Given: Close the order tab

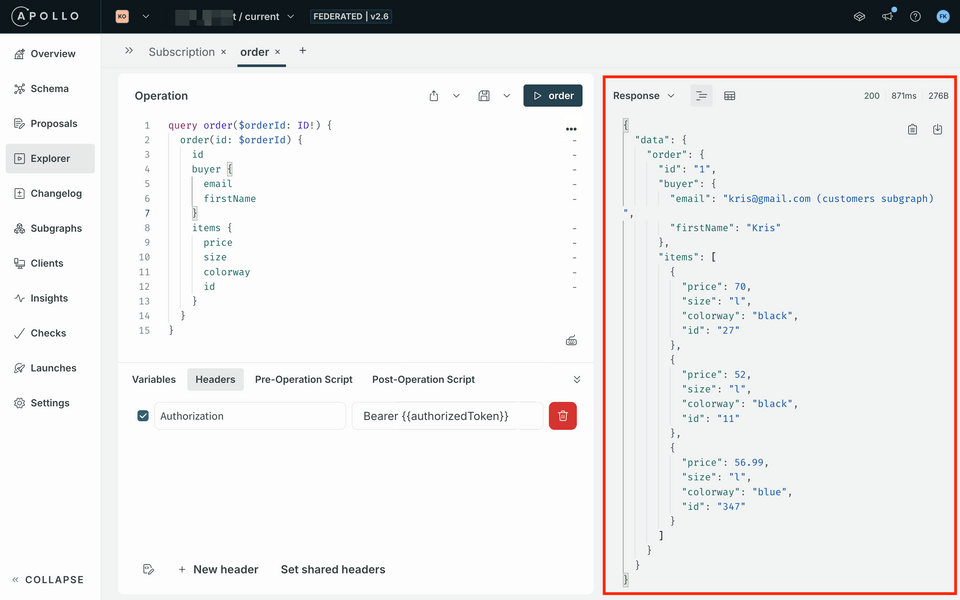Looking at the screenshot, I should 277,52.
